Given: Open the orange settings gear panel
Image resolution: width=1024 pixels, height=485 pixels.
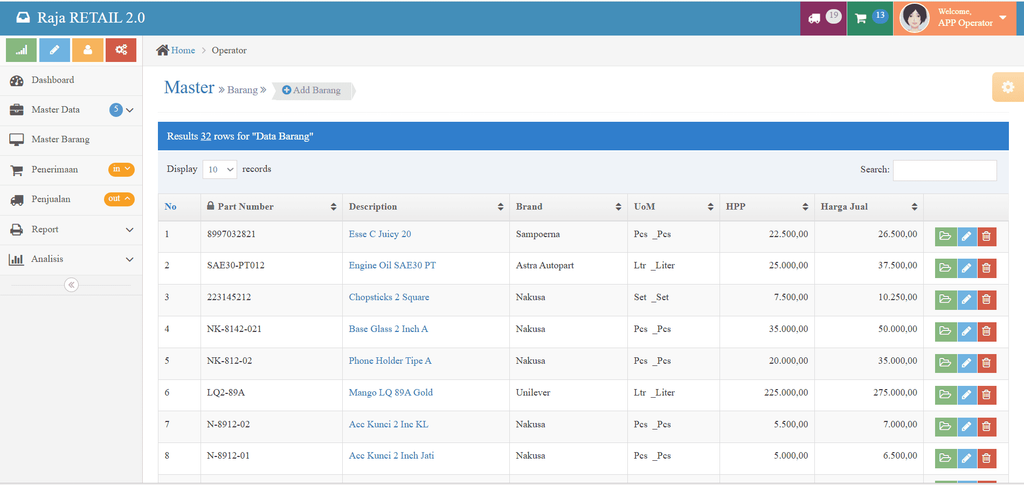Looking at the screenshot, I should click(x=1008, y=87).
